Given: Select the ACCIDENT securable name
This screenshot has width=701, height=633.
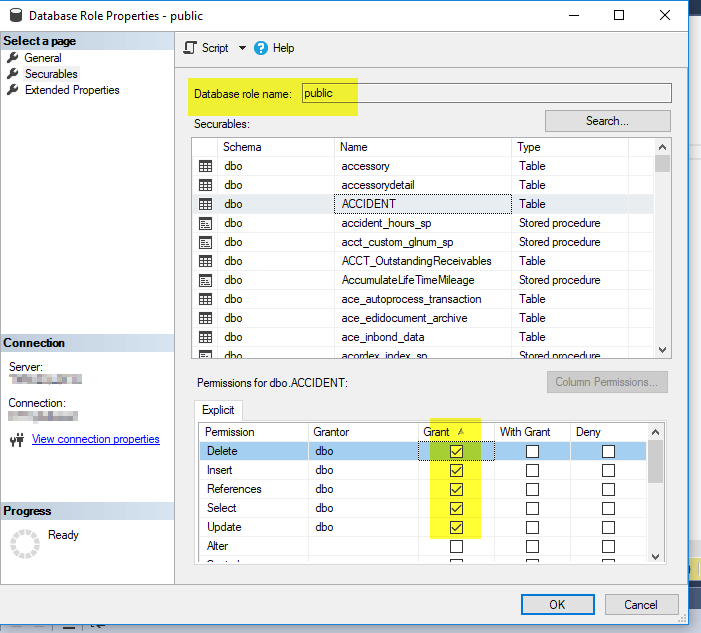Looking at the screenshot, I should pos(369,204).
